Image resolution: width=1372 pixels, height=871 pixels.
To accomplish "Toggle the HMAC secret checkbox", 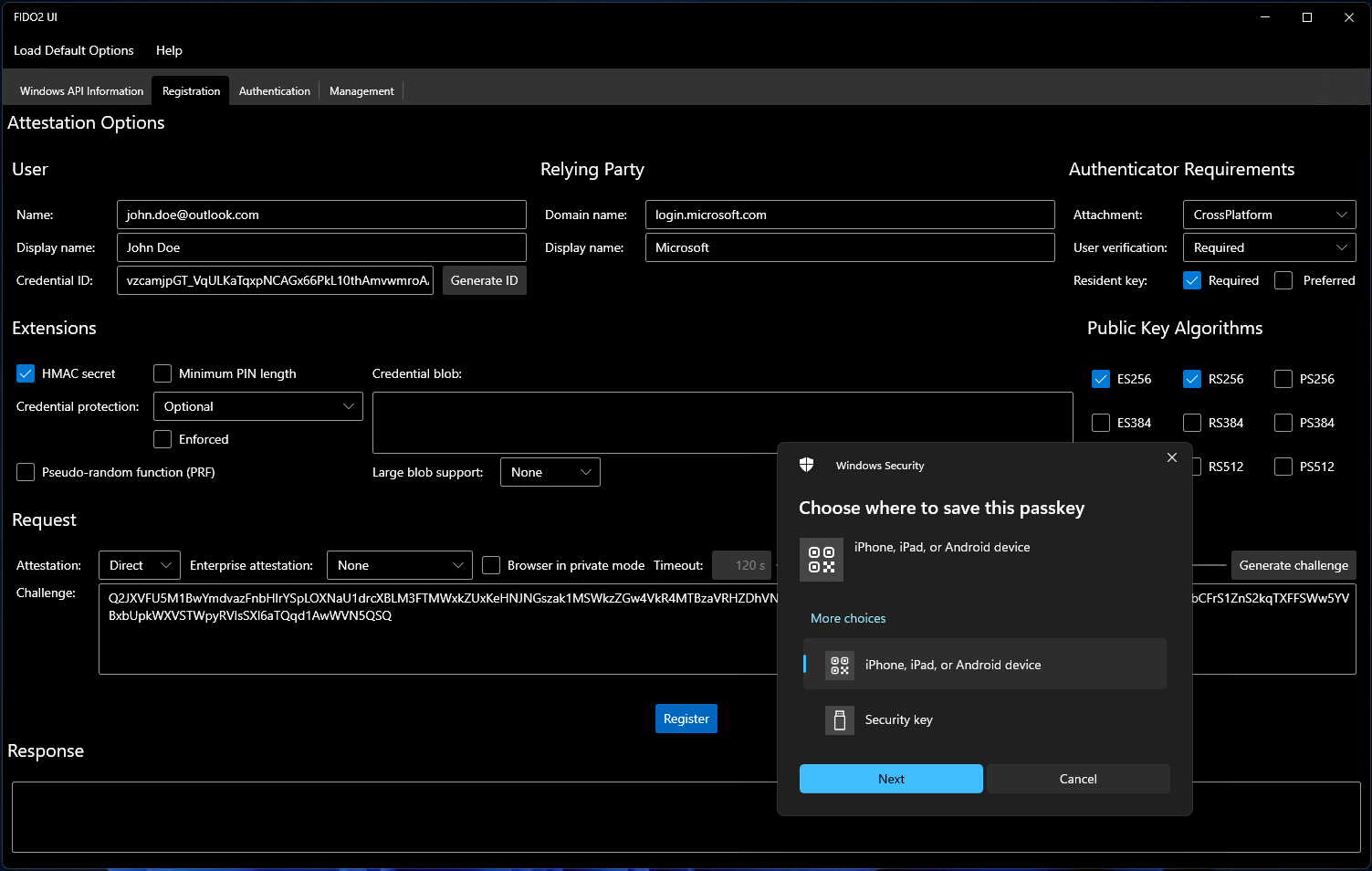I will 26,373.
